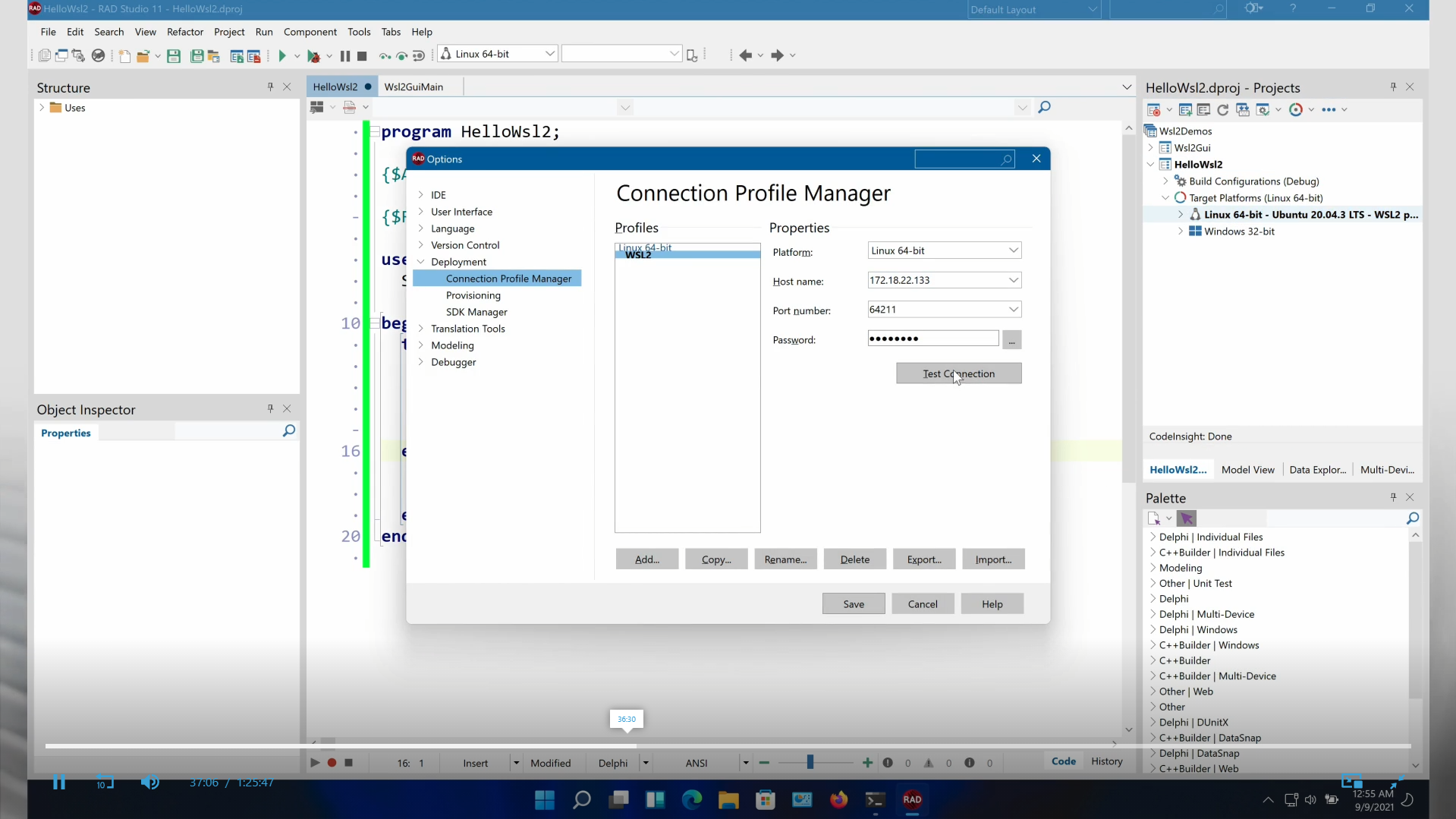Open Firefox from the taskbar
This screenshot has width=1456, height=819.
838,799
